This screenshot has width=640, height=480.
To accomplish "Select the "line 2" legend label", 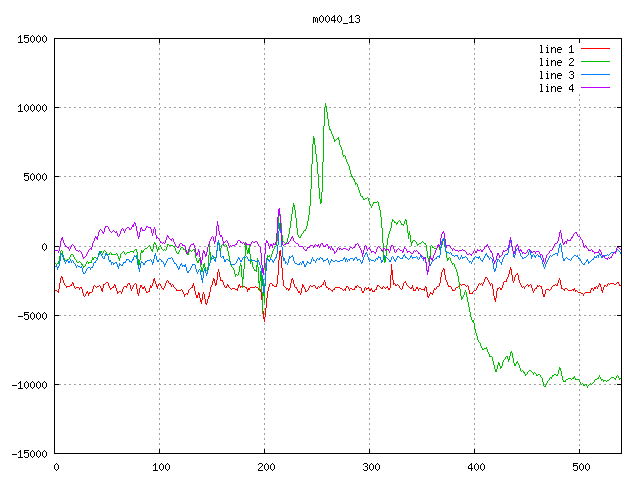I will 557,62.
